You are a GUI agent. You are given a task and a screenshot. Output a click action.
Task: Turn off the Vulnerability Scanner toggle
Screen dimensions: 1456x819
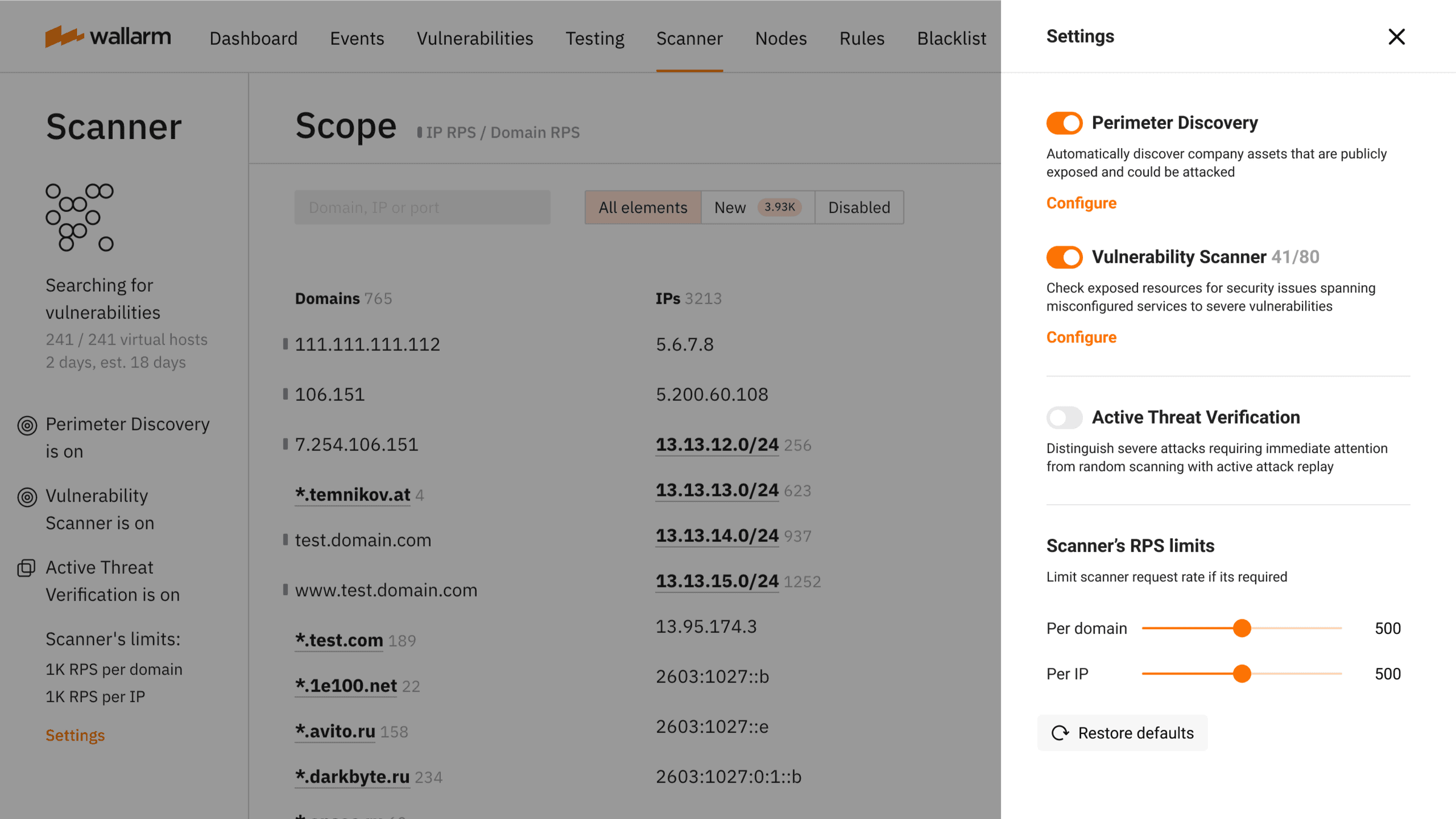[1064, 257]
